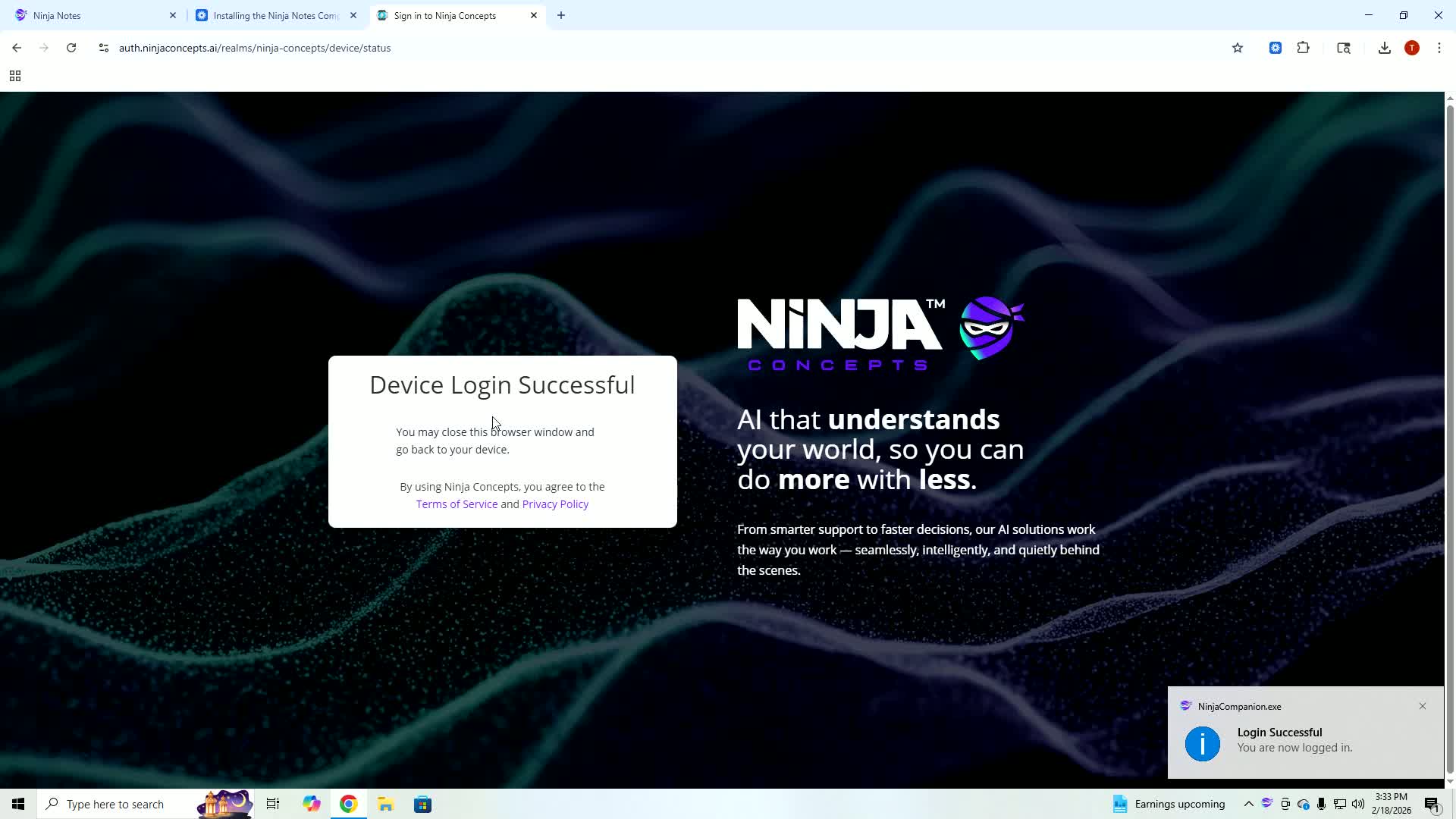Click the blue info icon in notification

point(1203,744)
